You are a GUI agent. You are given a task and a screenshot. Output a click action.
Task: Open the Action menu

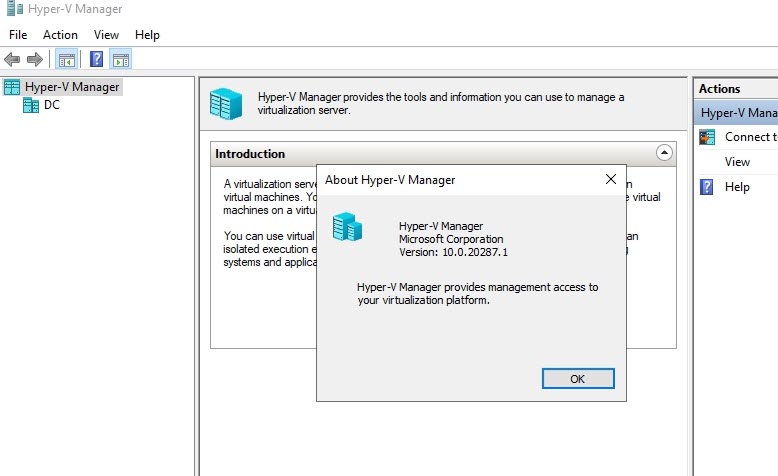(x=60, y=35)
